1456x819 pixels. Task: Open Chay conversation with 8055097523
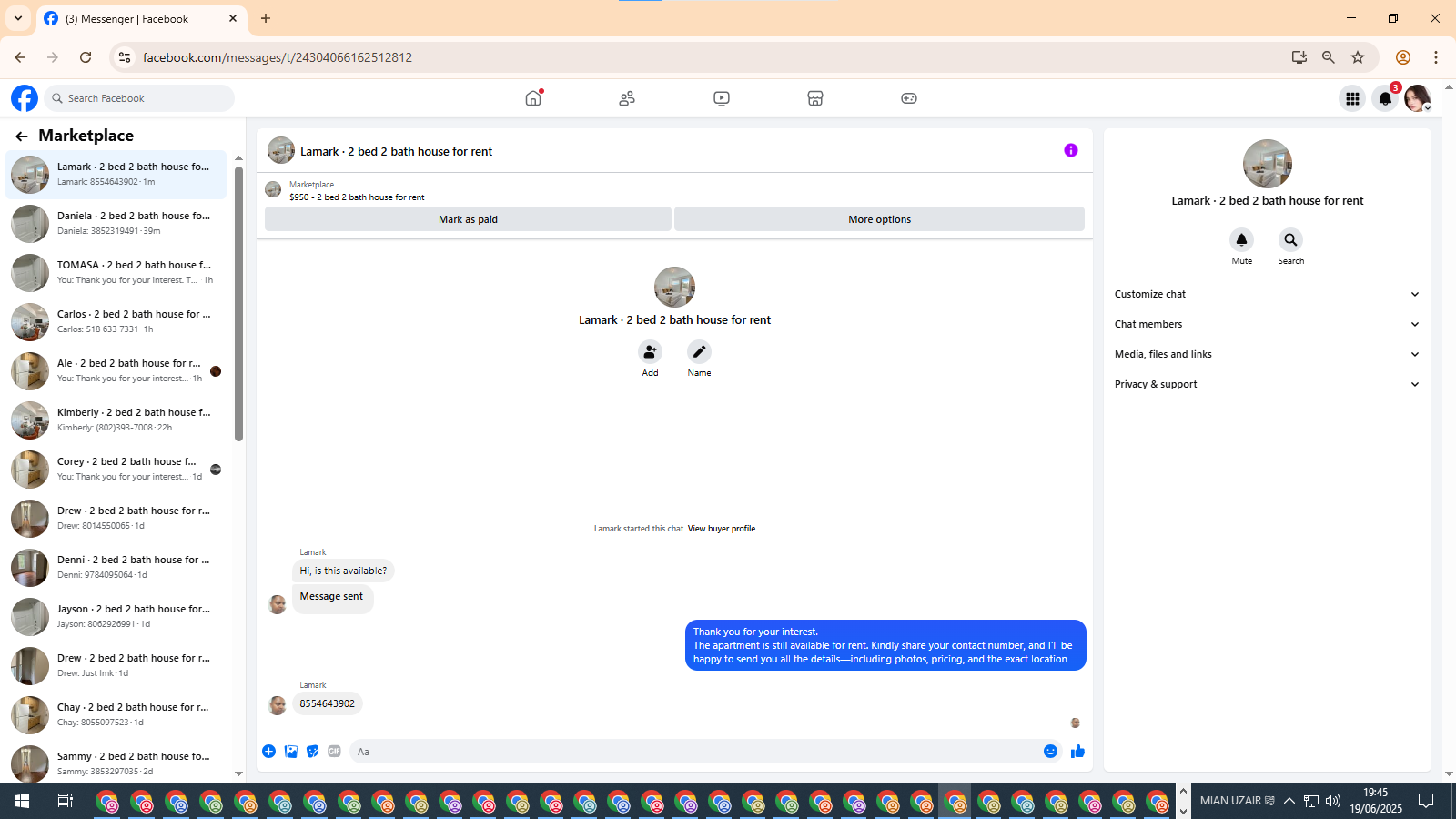116,715
